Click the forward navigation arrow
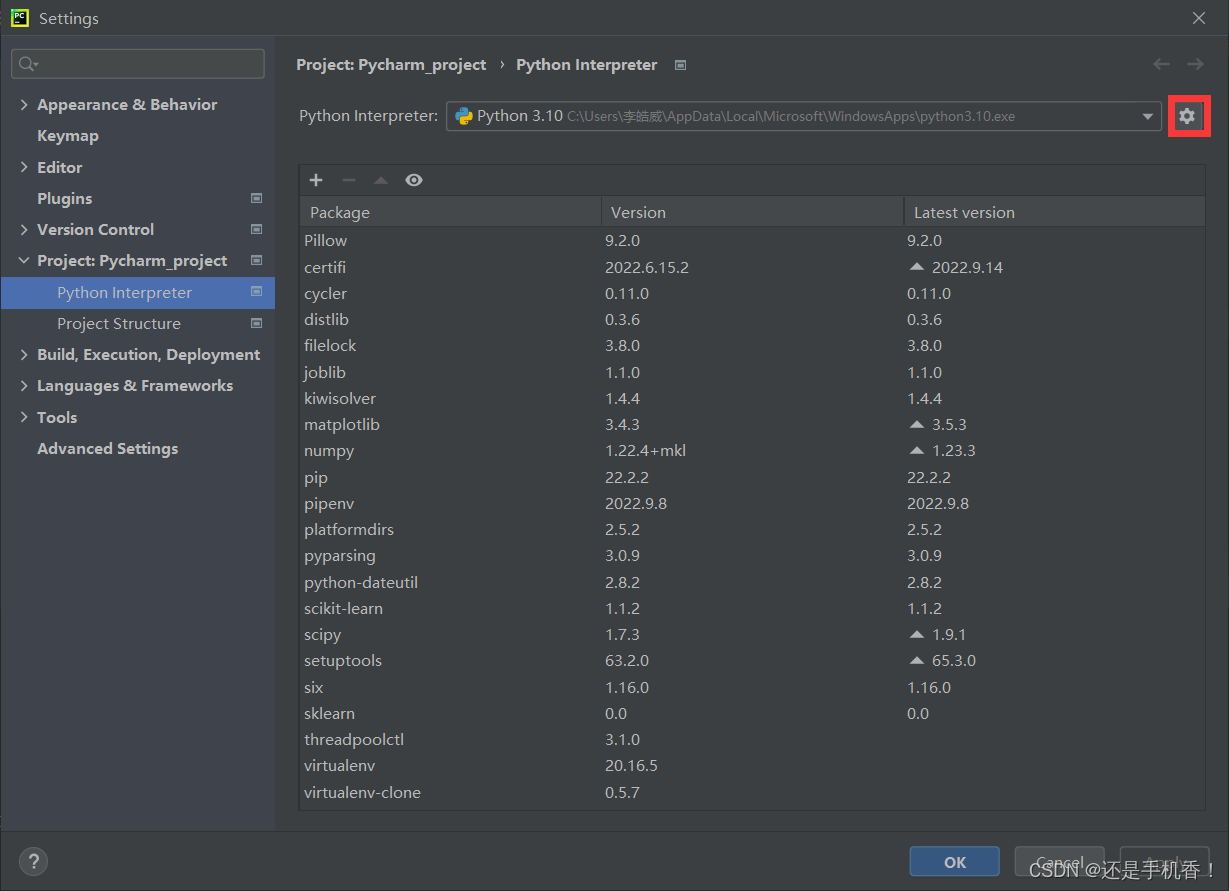The height and width of the screenshot is (891, 1229). [x=1195, y=64]
